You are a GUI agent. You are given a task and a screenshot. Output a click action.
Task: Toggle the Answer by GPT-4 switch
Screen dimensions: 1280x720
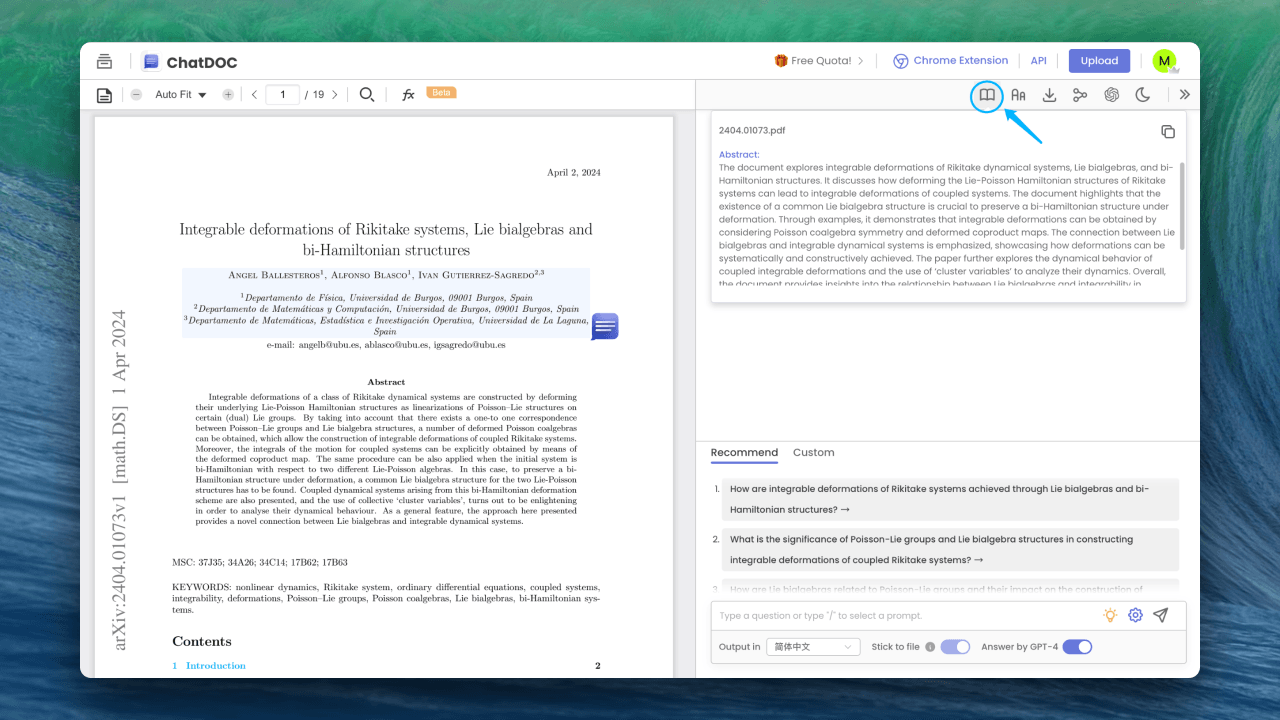click(x=1077, y=647)
